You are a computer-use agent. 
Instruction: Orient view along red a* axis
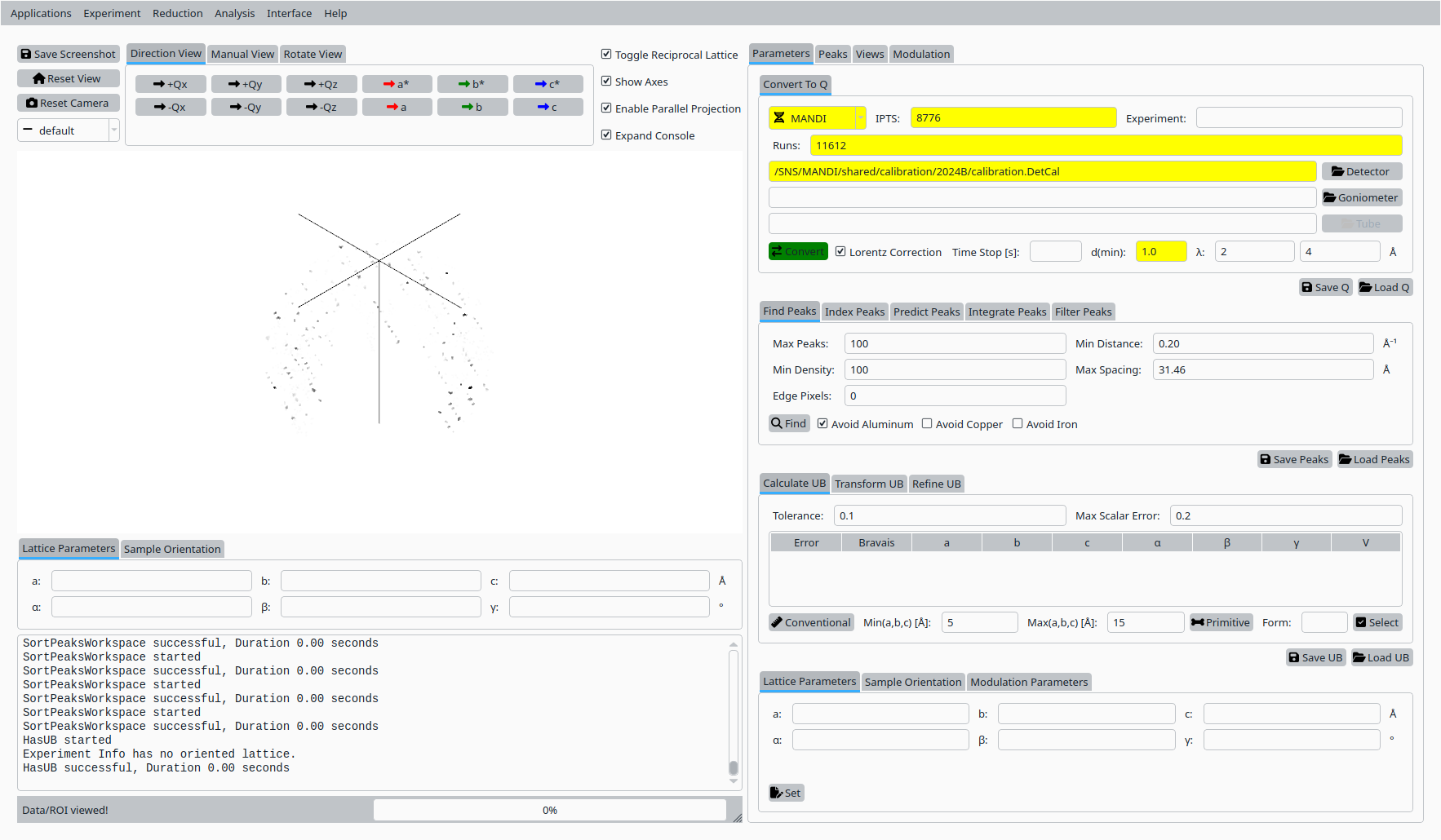pos(397,84)
